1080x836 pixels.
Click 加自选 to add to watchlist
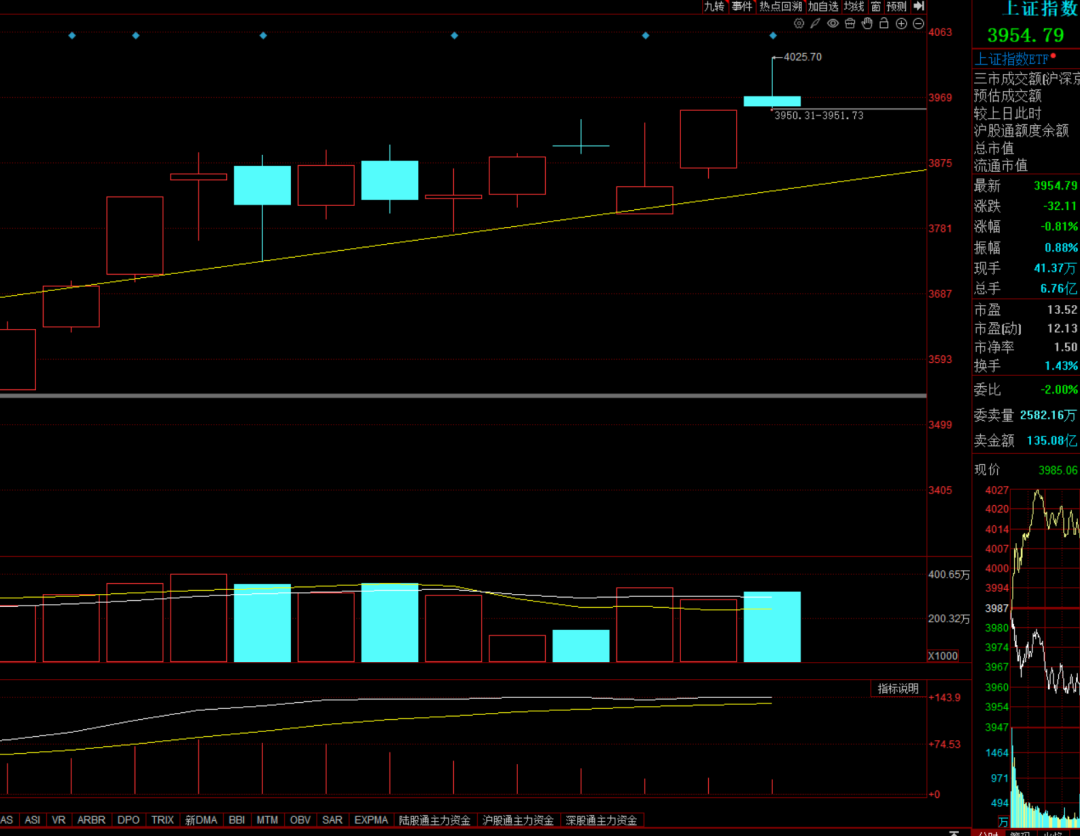823,6
